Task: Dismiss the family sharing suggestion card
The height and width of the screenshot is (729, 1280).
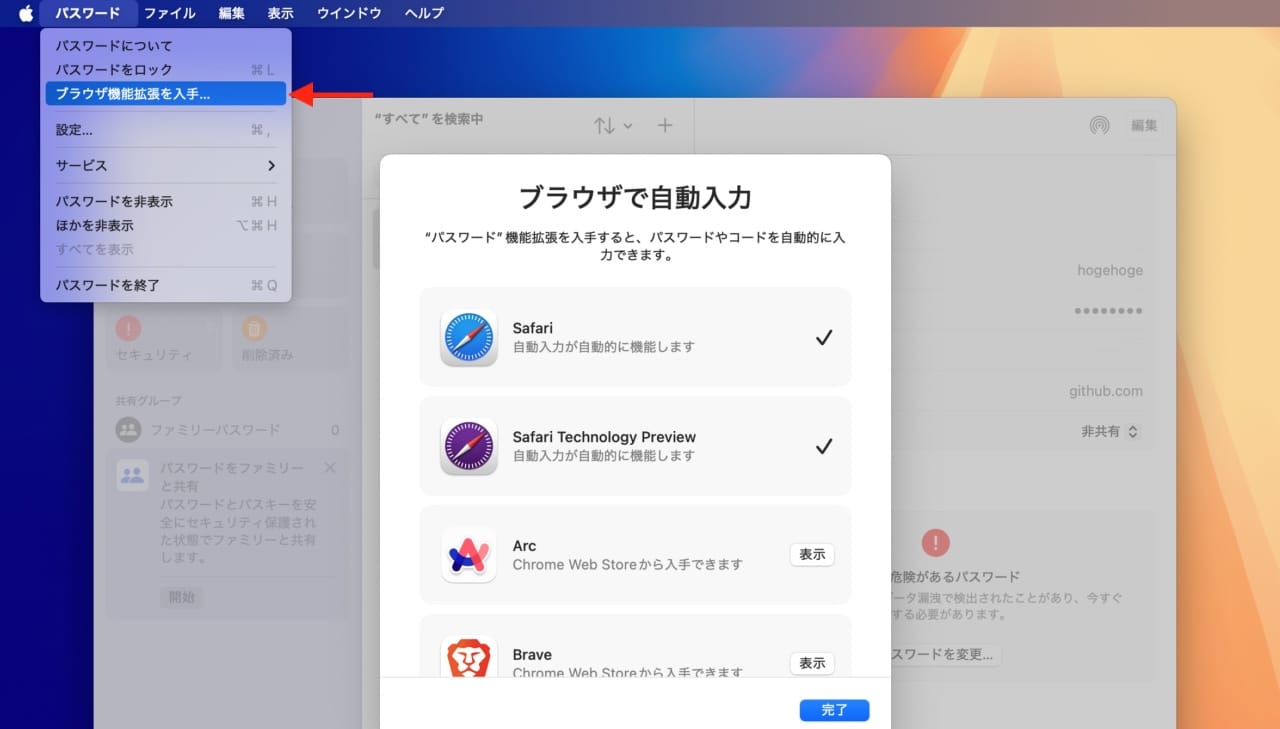Action: pos(330,468)
